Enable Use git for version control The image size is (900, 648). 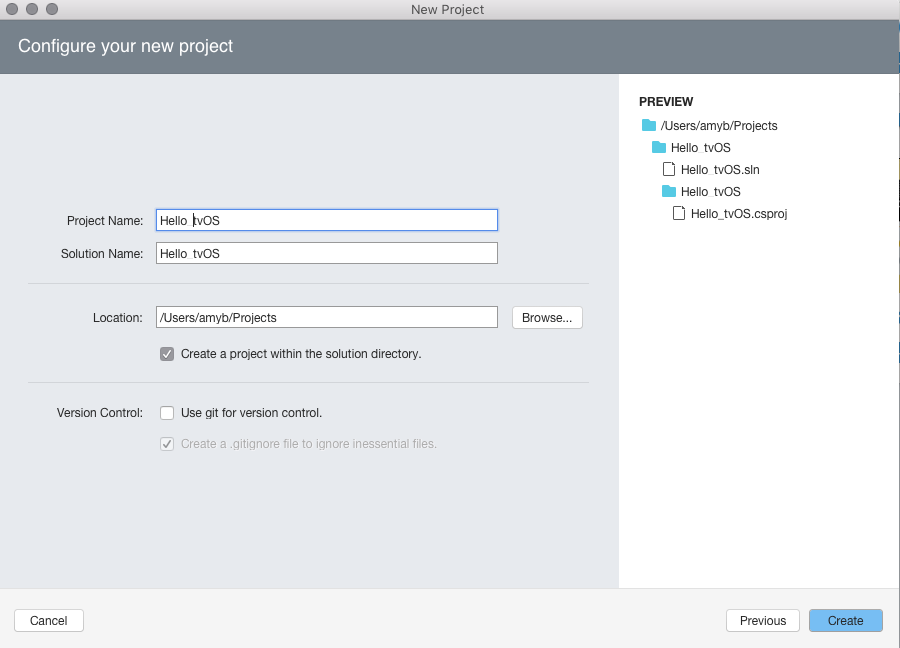(x=167, y=413)
